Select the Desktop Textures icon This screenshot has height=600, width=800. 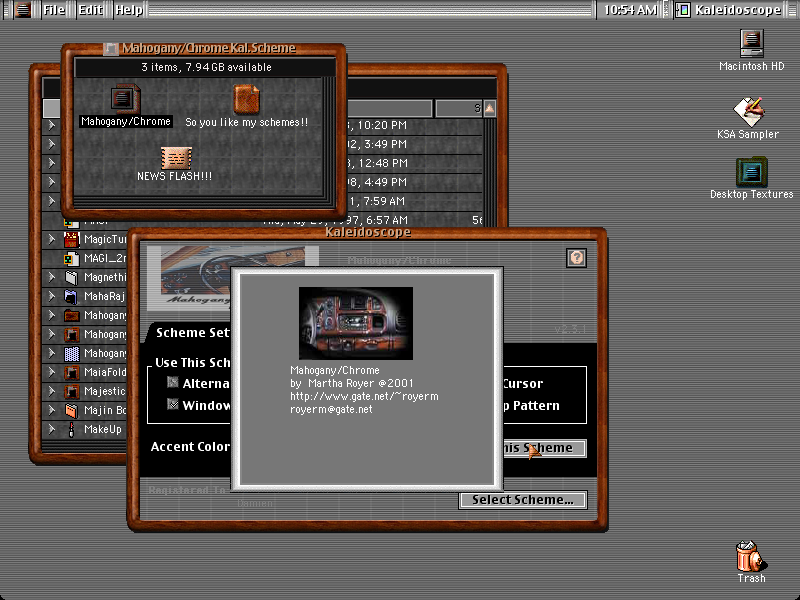pos(752,172)
